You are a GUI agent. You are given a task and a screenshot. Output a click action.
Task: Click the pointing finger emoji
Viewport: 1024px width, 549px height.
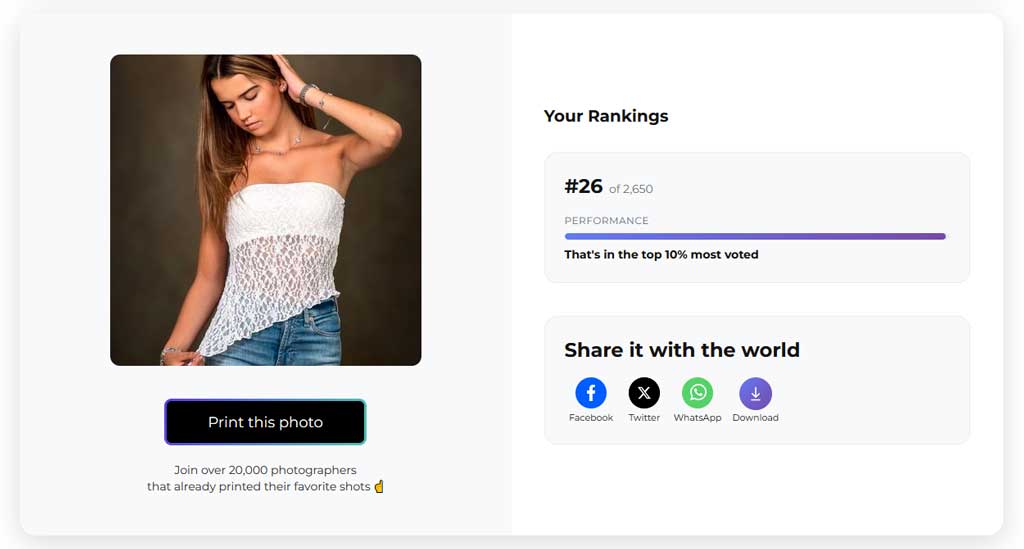[379, 487]
